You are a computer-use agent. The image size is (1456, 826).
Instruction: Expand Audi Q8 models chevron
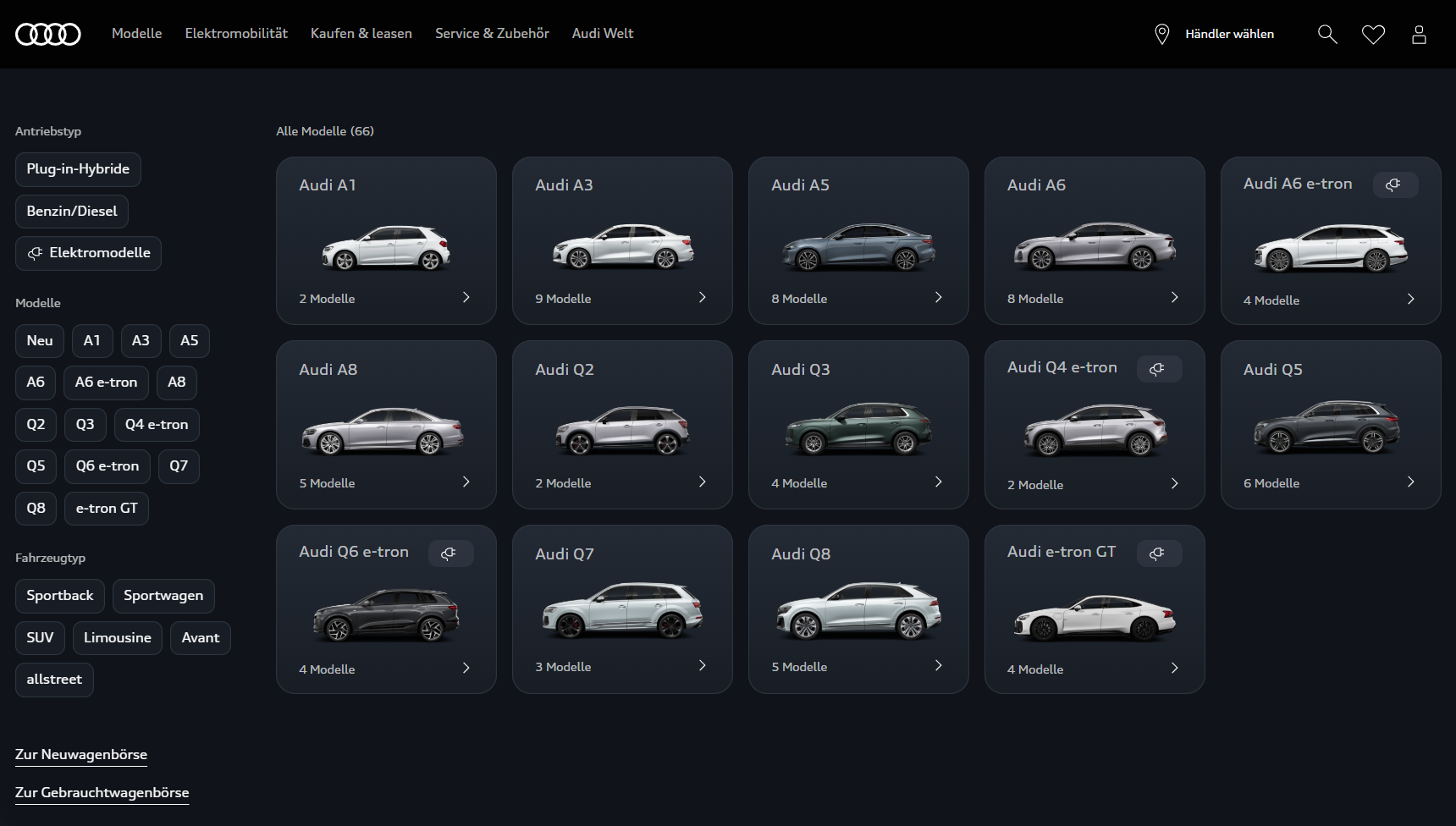coord(938,666)
